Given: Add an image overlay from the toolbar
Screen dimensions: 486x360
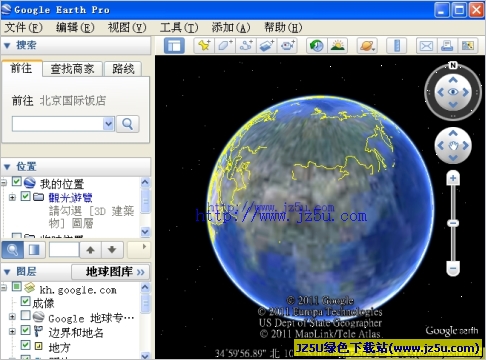Looking at the screenshot, I should point(267,45).
